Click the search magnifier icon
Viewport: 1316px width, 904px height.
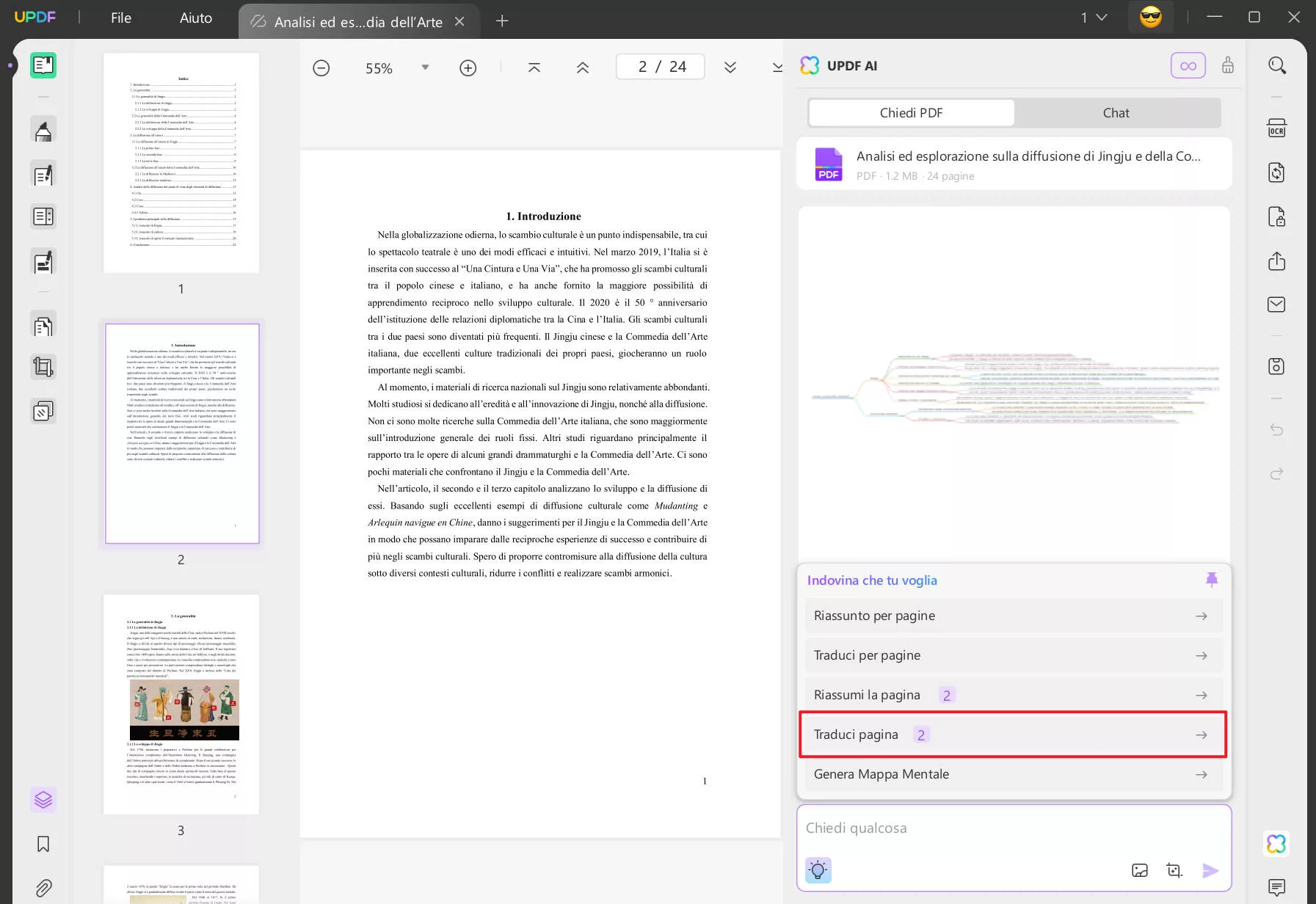coord(1277,66)
